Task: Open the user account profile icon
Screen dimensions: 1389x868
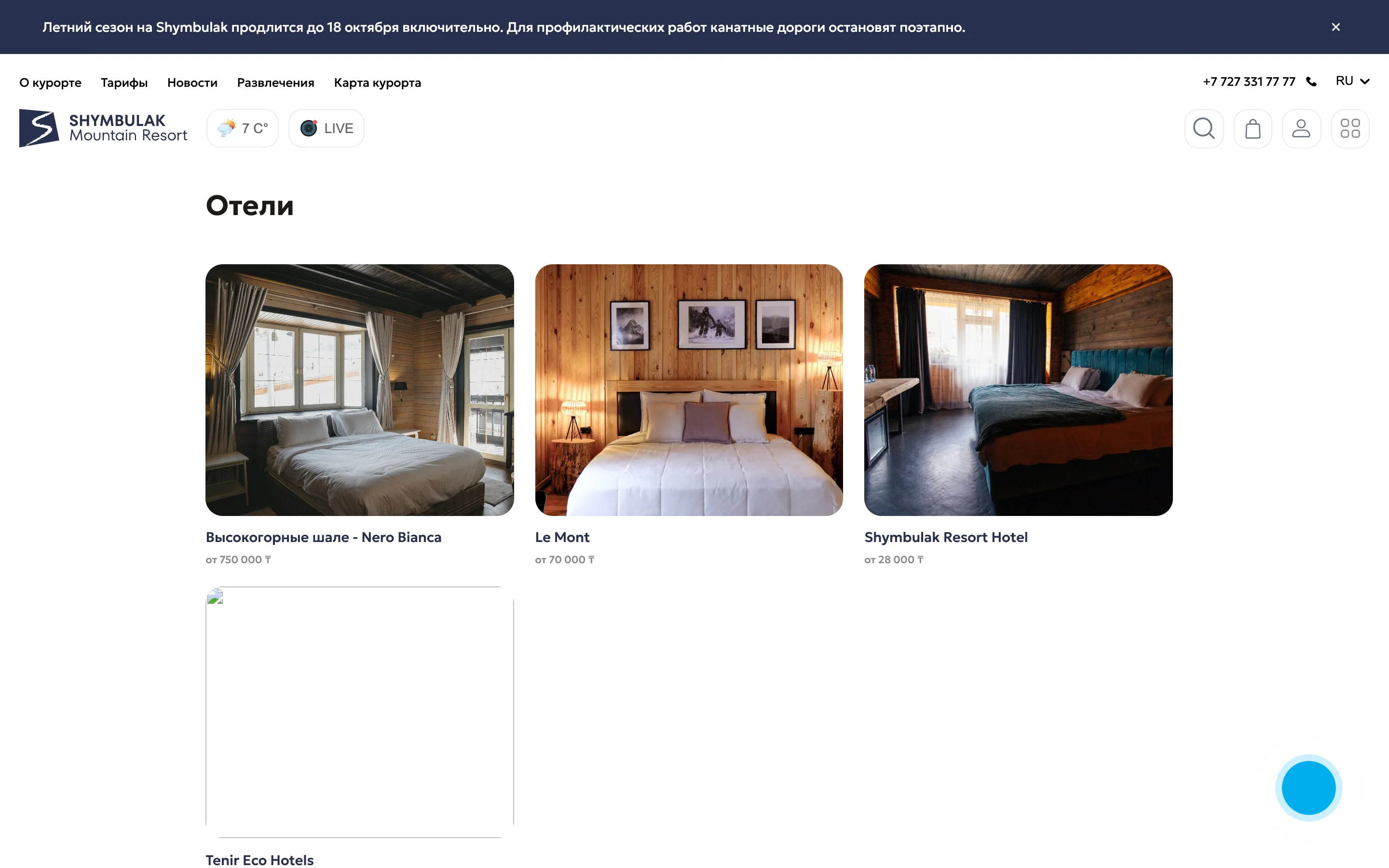Action: point(1301,129)
